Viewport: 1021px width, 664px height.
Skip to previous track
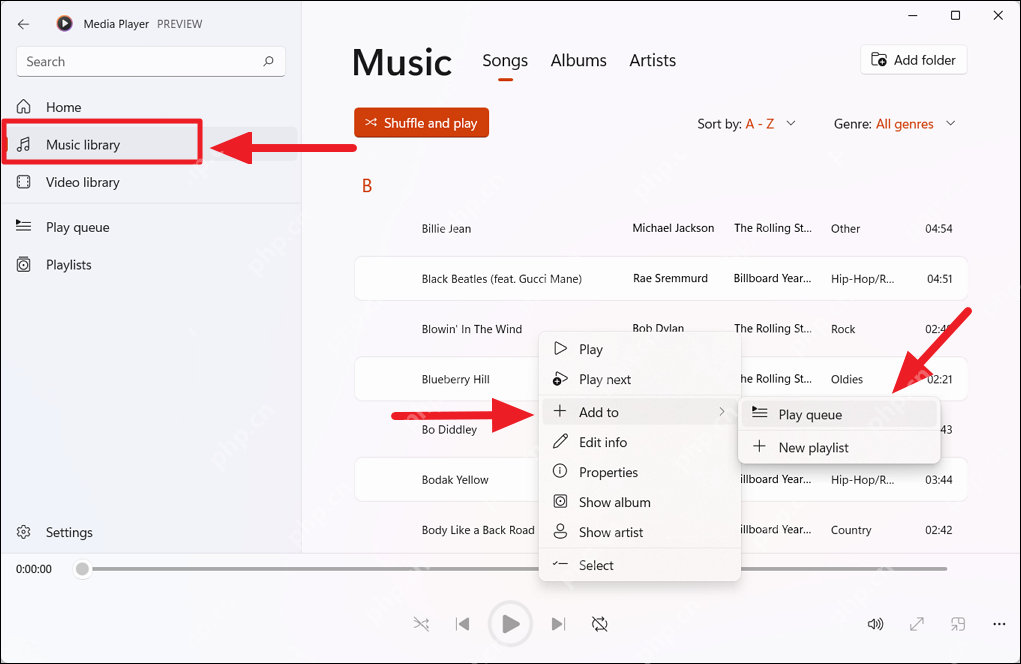(462, 624)
